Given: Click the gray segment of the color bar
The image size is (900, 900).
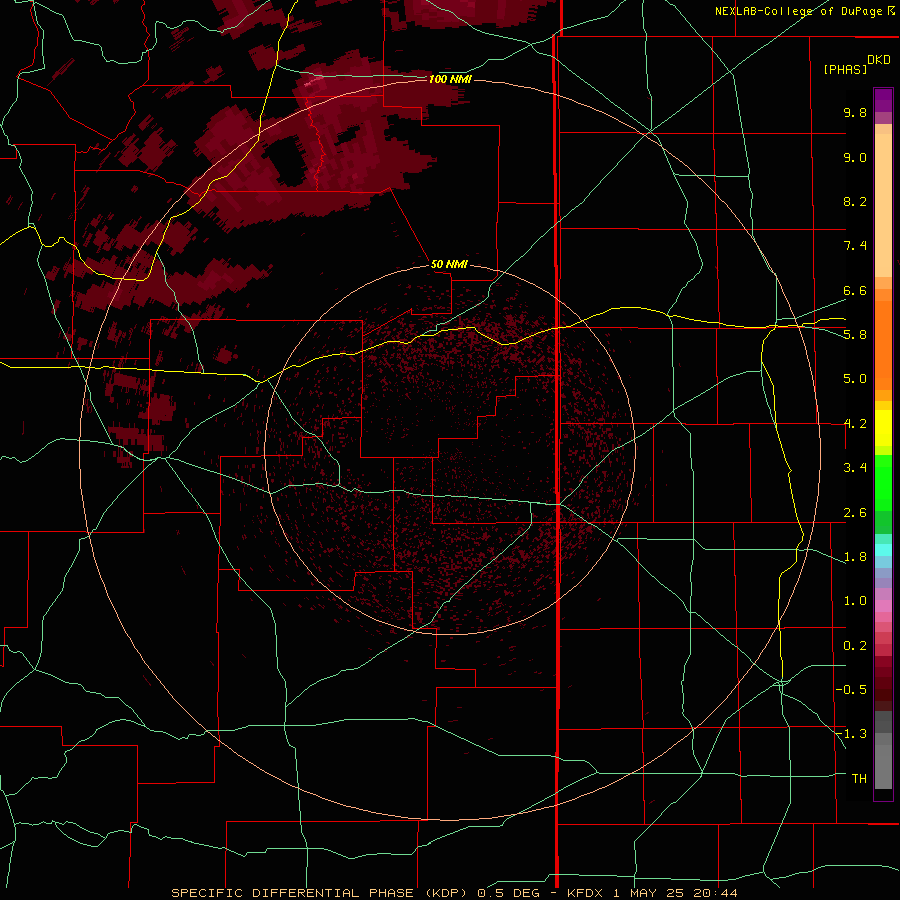Looking at the screenshot, I should pyautogui.click(x=883, y=750).
